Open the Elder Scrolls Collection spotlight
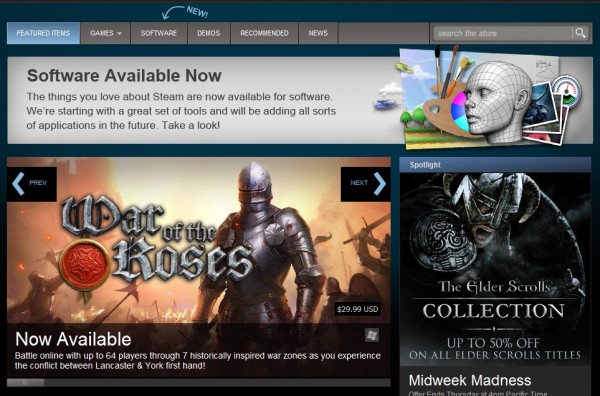The height and width of the screenshot is (396, 600). (x=495, y=269)
